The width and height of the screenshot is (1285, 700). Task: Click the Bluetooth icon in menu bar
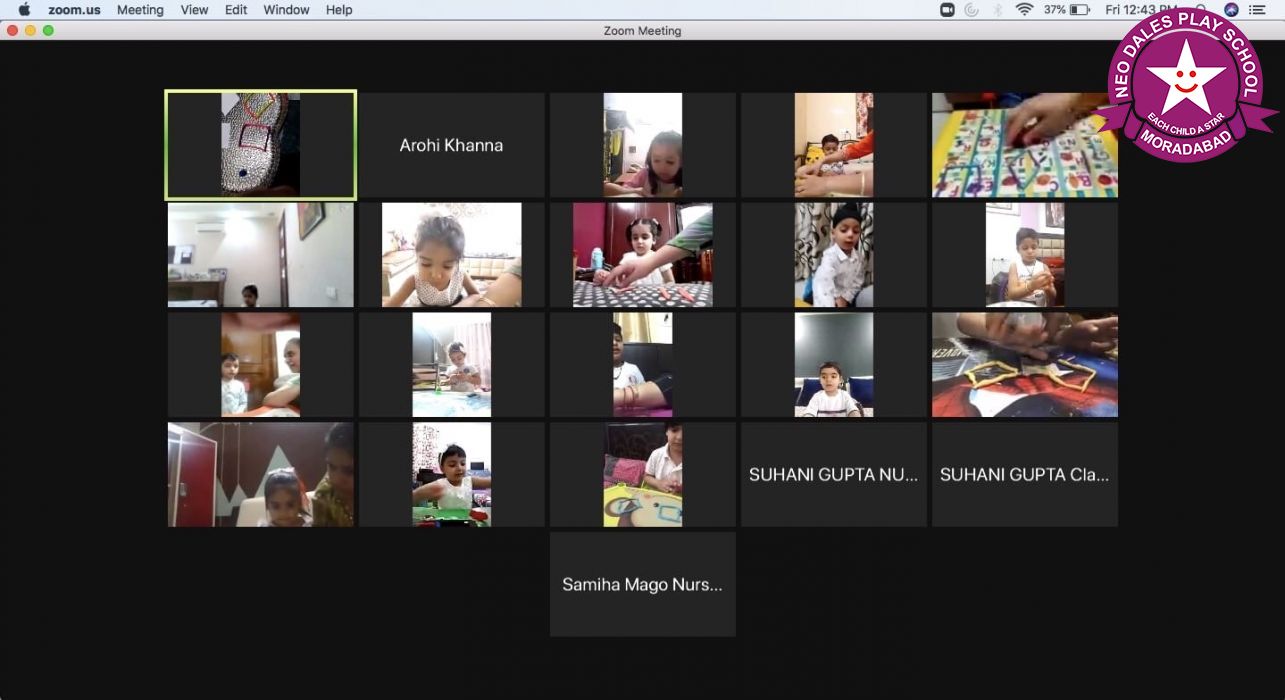coord(997,10)
